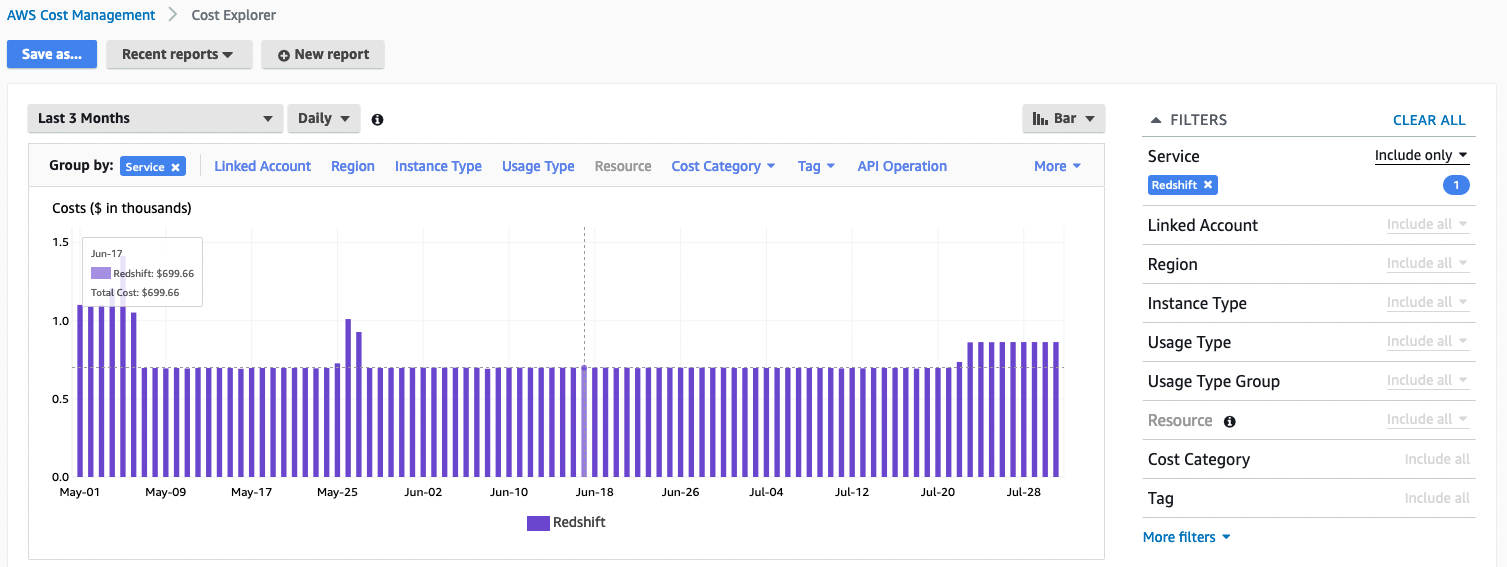Open the Cost Category group-by dropdown
This screenshot has width=1507, height=567.
point(723,166)
